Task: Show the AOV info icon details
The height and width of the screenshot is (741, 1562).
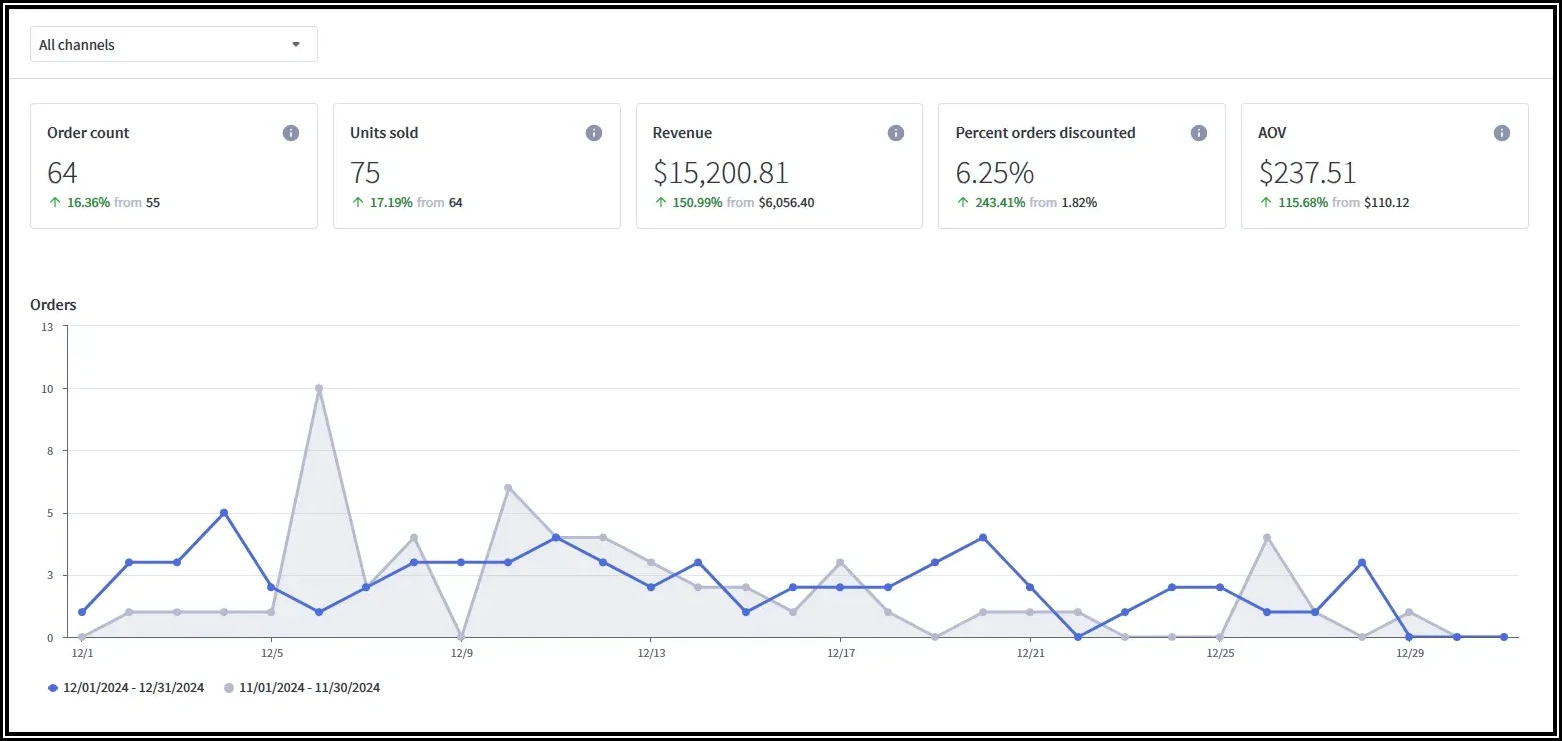Action: point(1501,133)
